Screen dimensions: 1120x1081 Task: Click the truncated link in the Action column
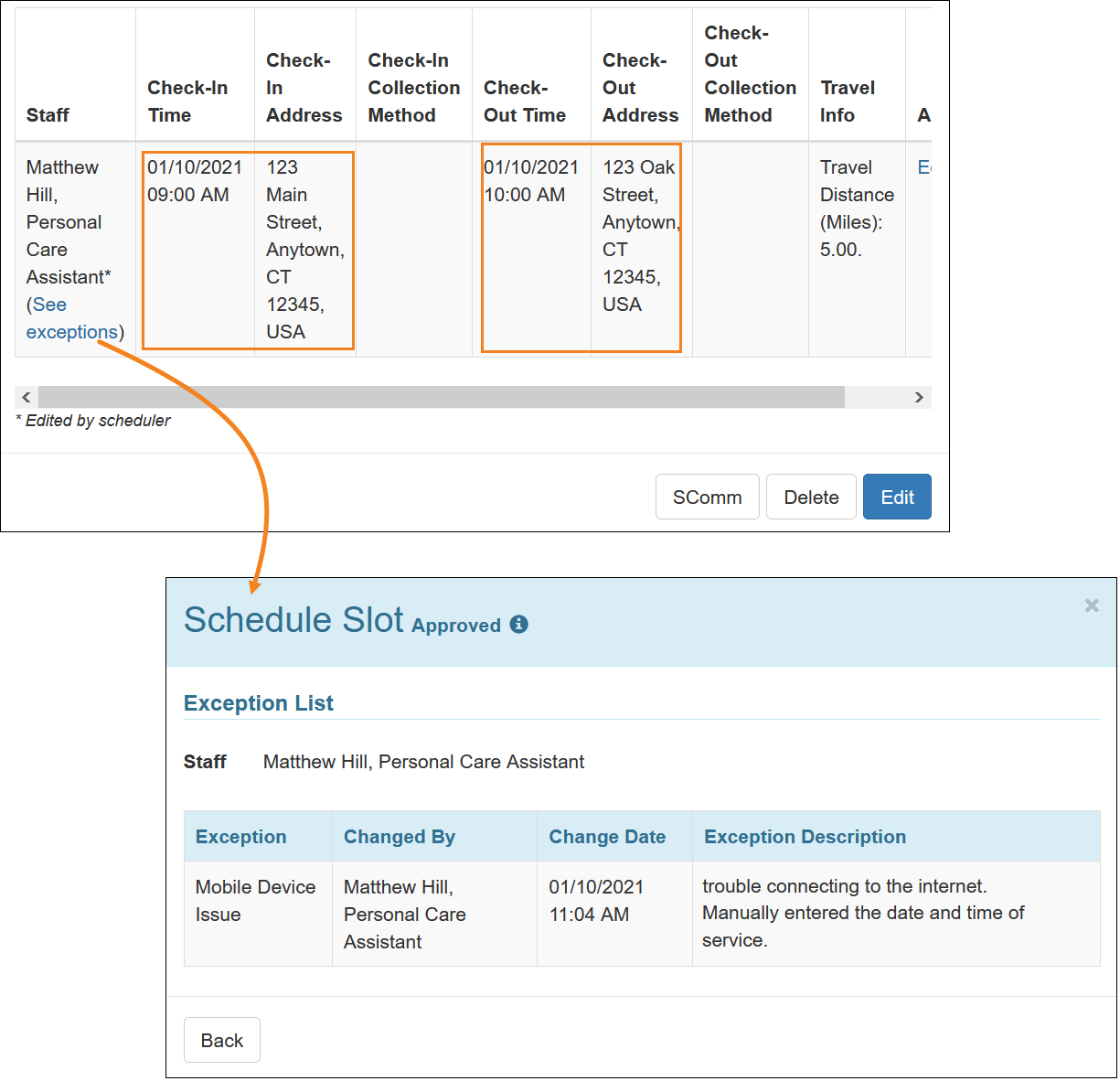pos(925,166)
